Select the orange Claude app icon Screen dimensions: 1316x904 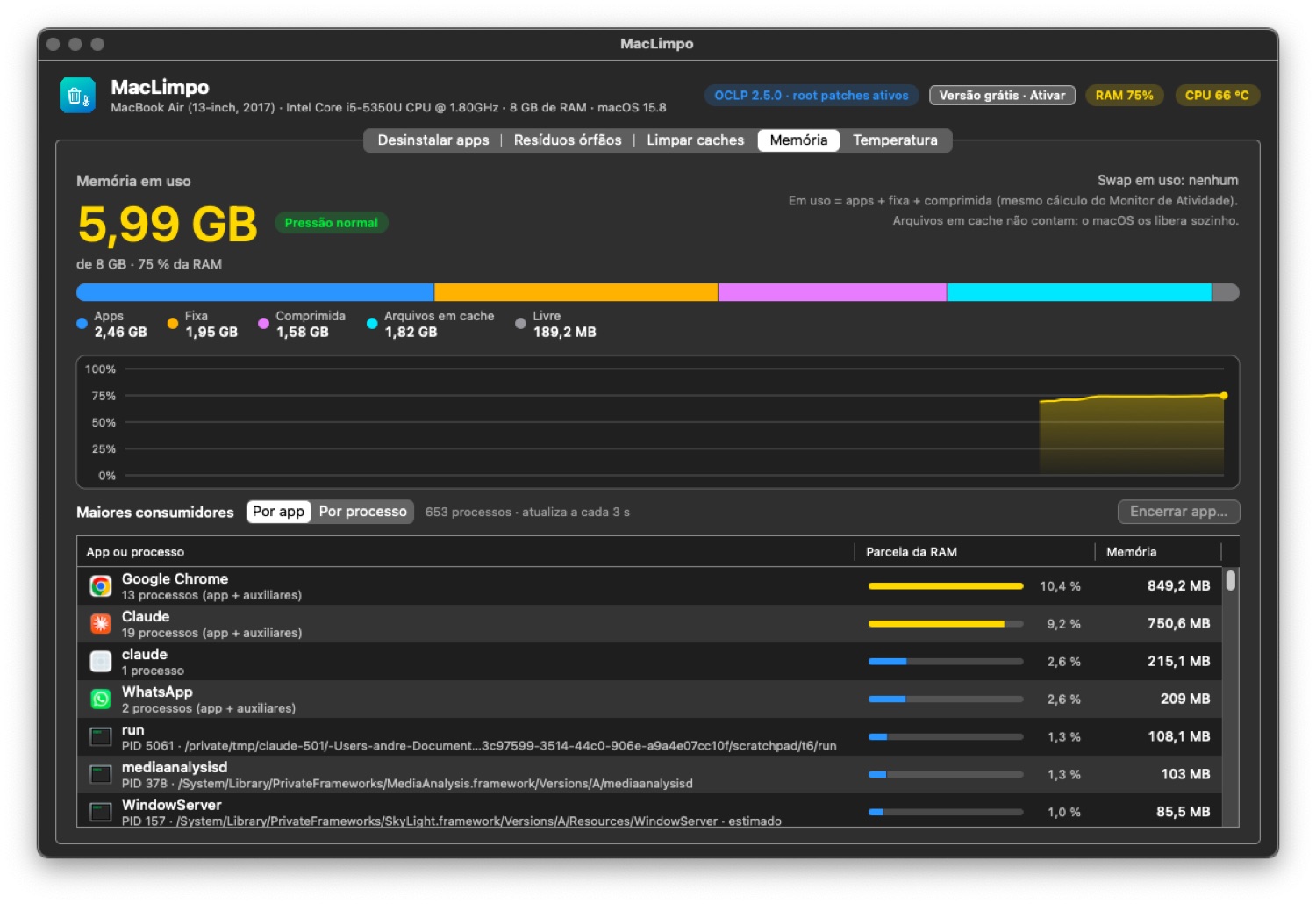[x=101, y=624]
